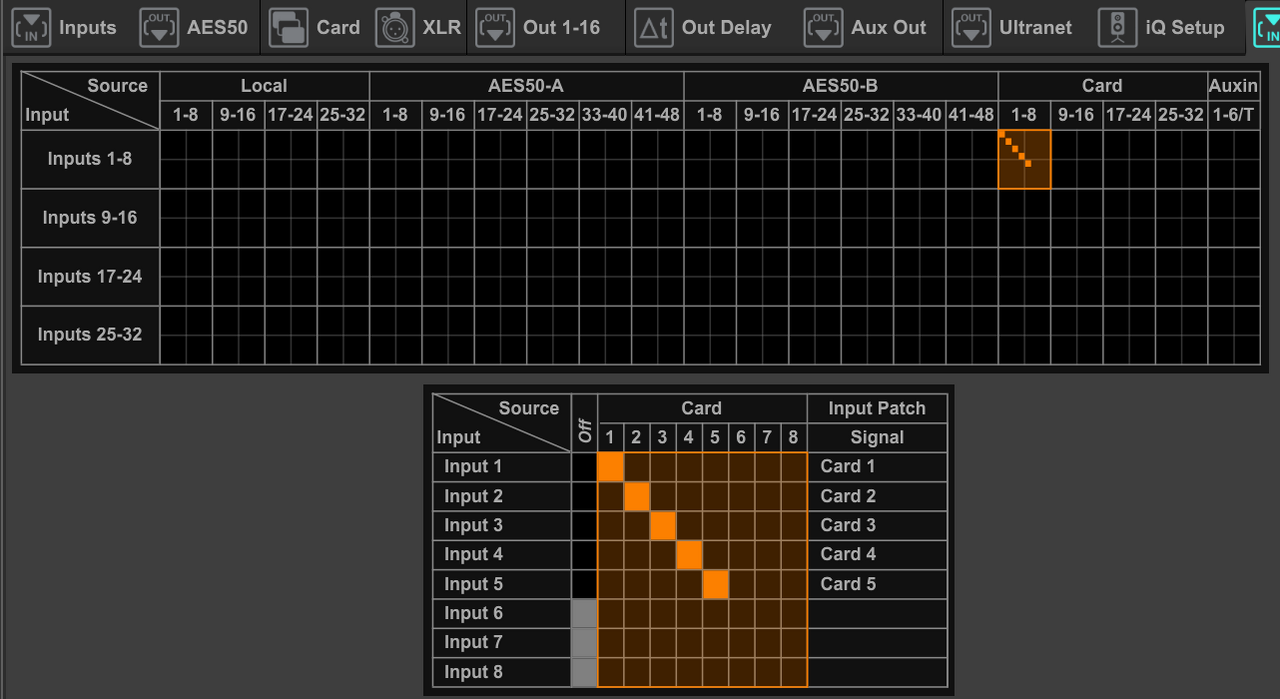1280x699 pixels.
Task: Click the iQ Setup speaker icon
Action: (1117, 28)
